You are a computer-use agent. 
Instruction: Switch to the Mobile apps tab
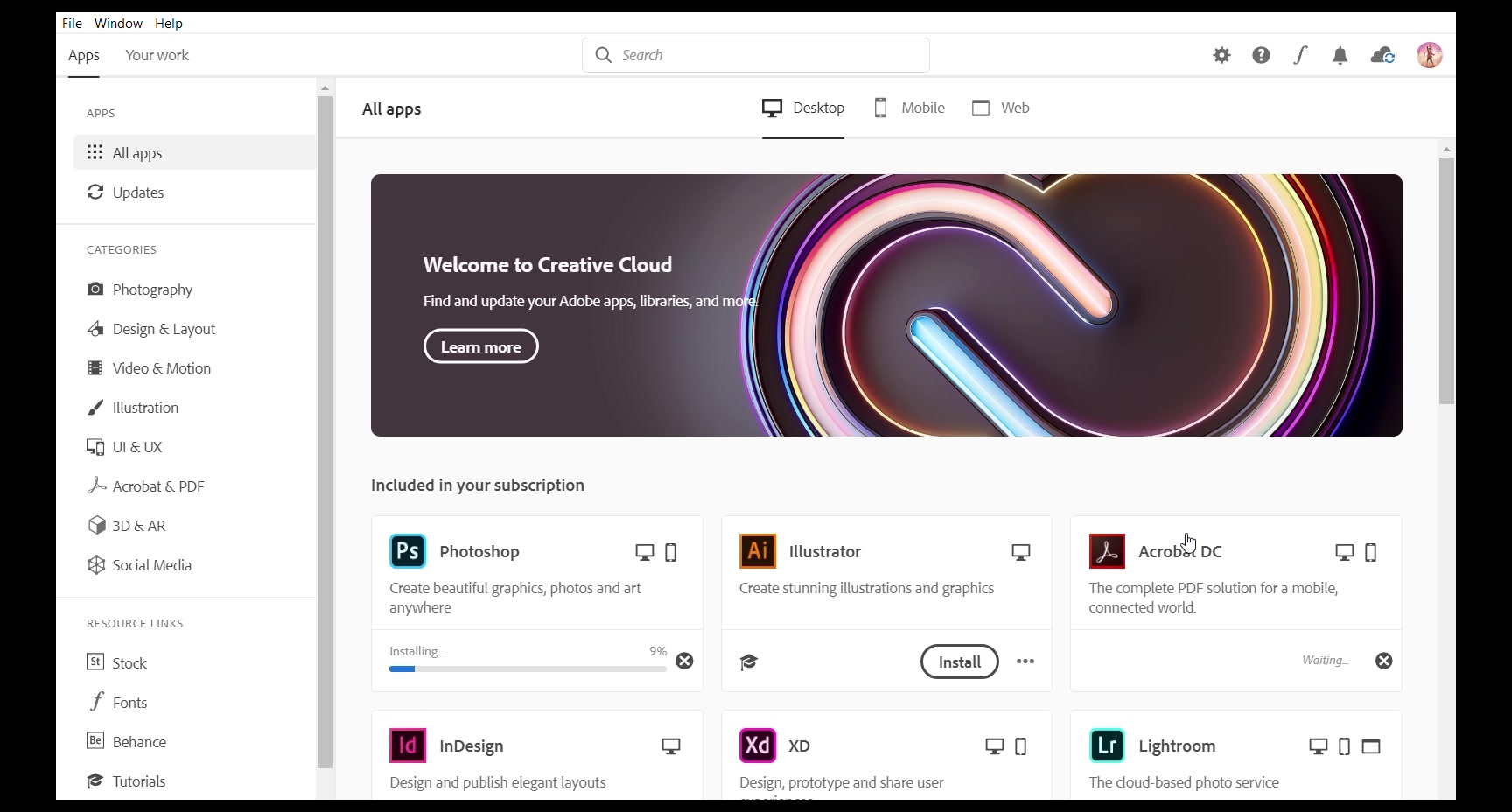(x=909, y=108)
